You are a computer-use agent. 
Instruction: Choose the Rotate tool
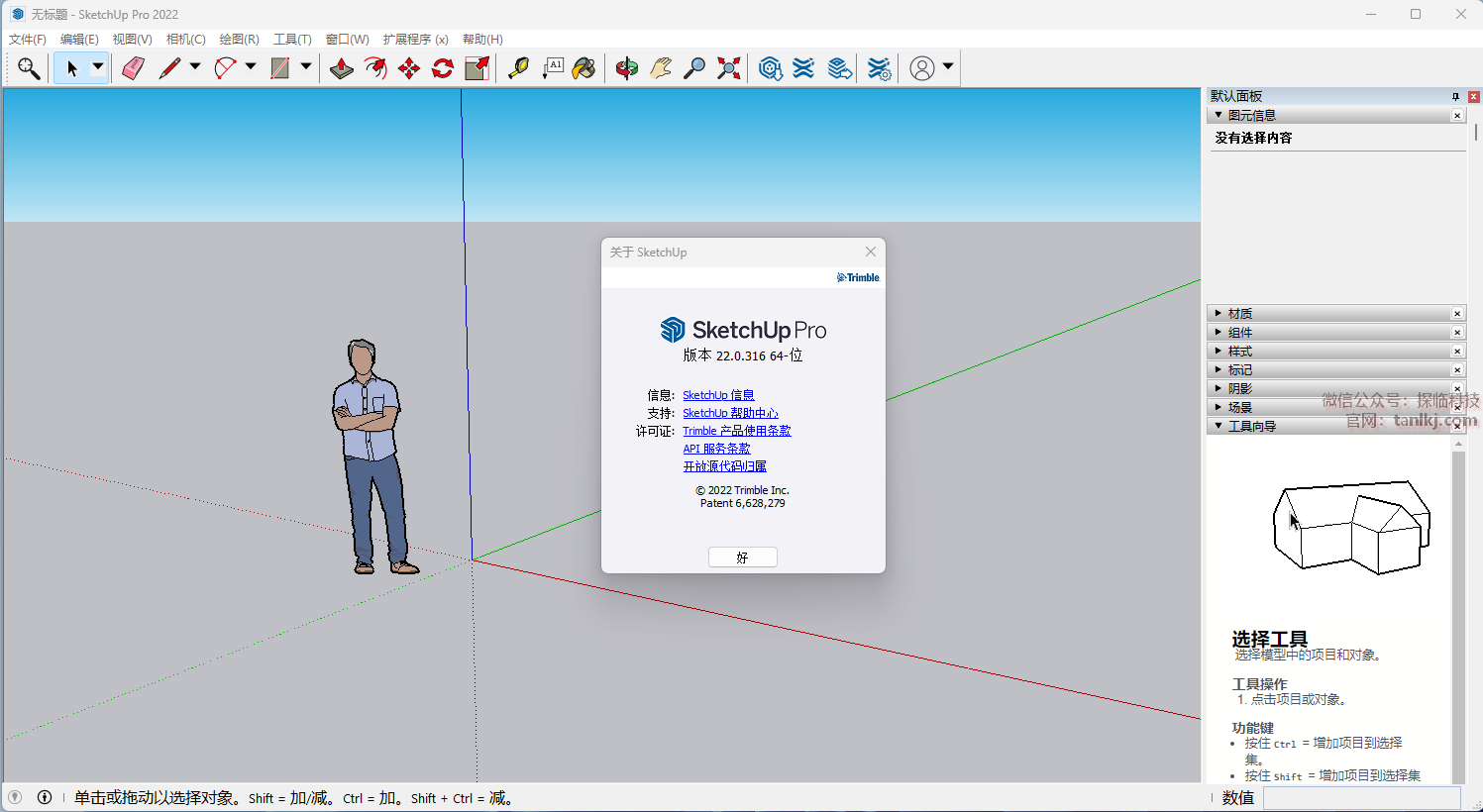pyautogui.click(x=443, y=68)
